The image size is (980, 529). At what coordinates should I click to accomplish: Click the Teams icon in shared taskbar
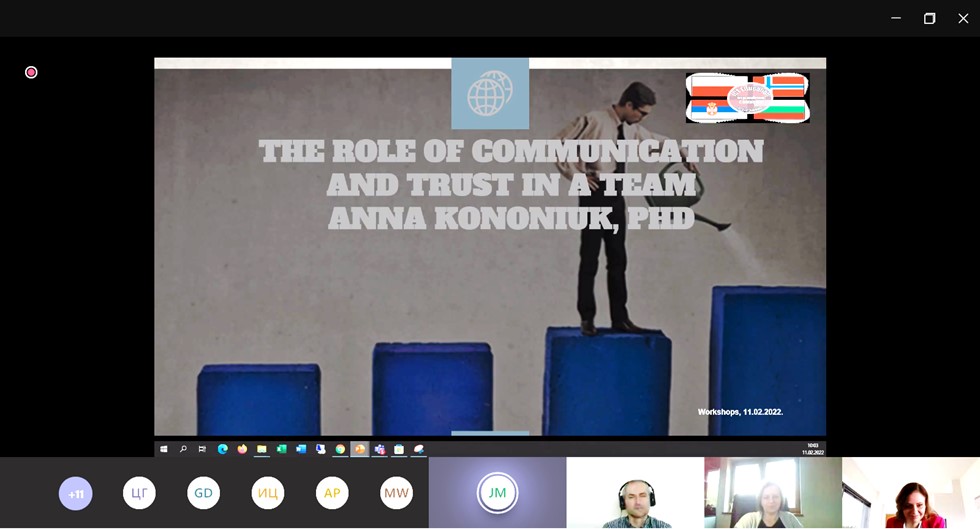tap(380, 449)
